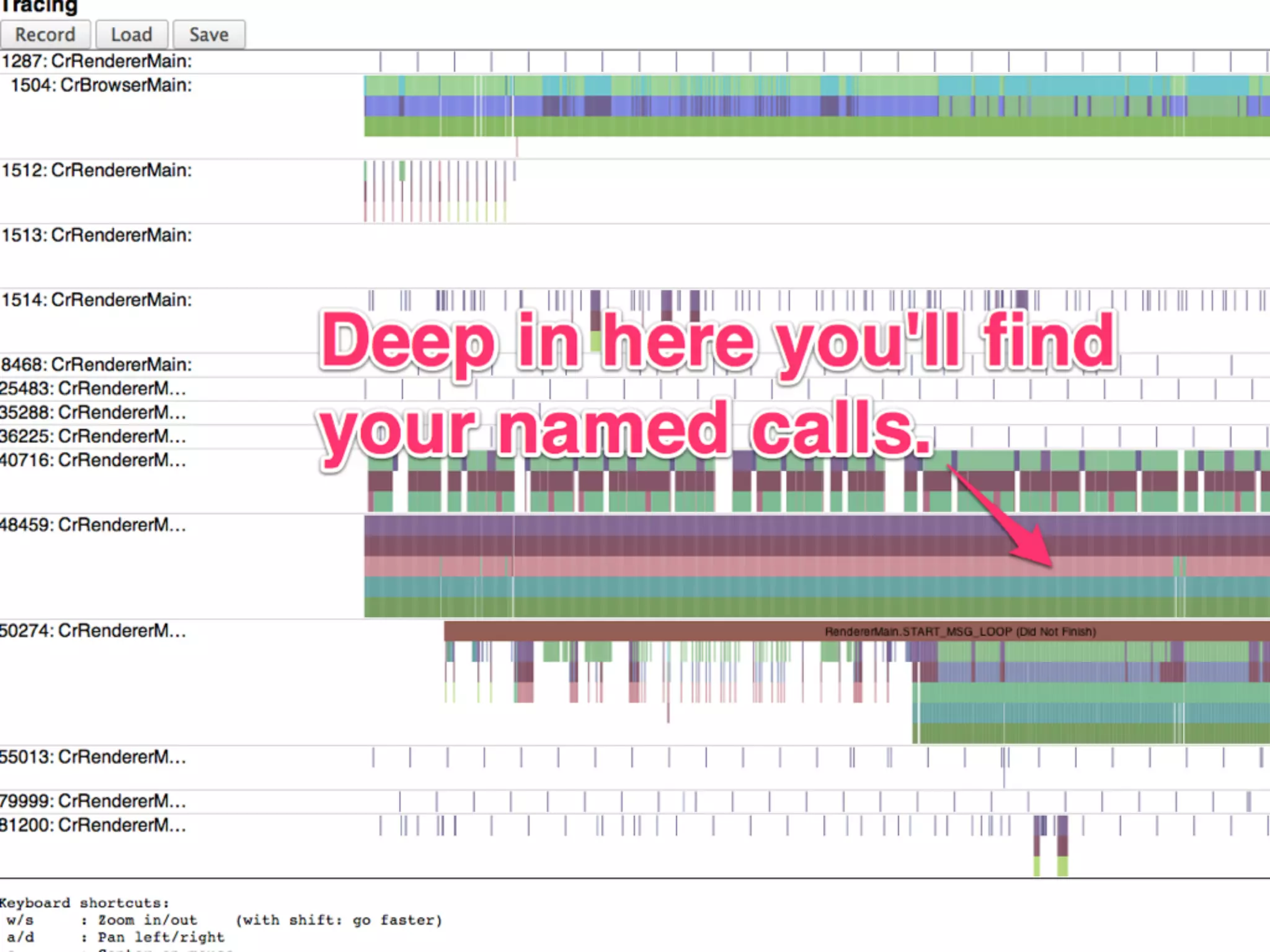Select the 1287: CrRendererMain track label
This screenshot has width=1270, height=952.
coord(97,61)
